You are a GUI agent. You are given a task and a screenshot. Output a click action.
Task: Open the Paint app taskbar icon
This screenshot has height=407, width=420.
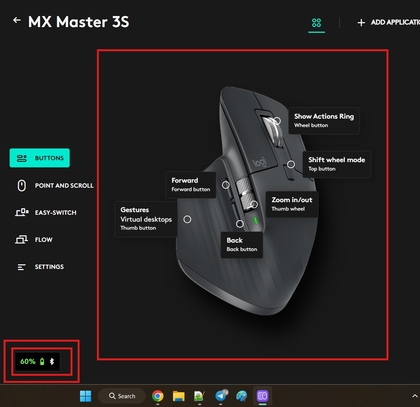click(242, 396)
